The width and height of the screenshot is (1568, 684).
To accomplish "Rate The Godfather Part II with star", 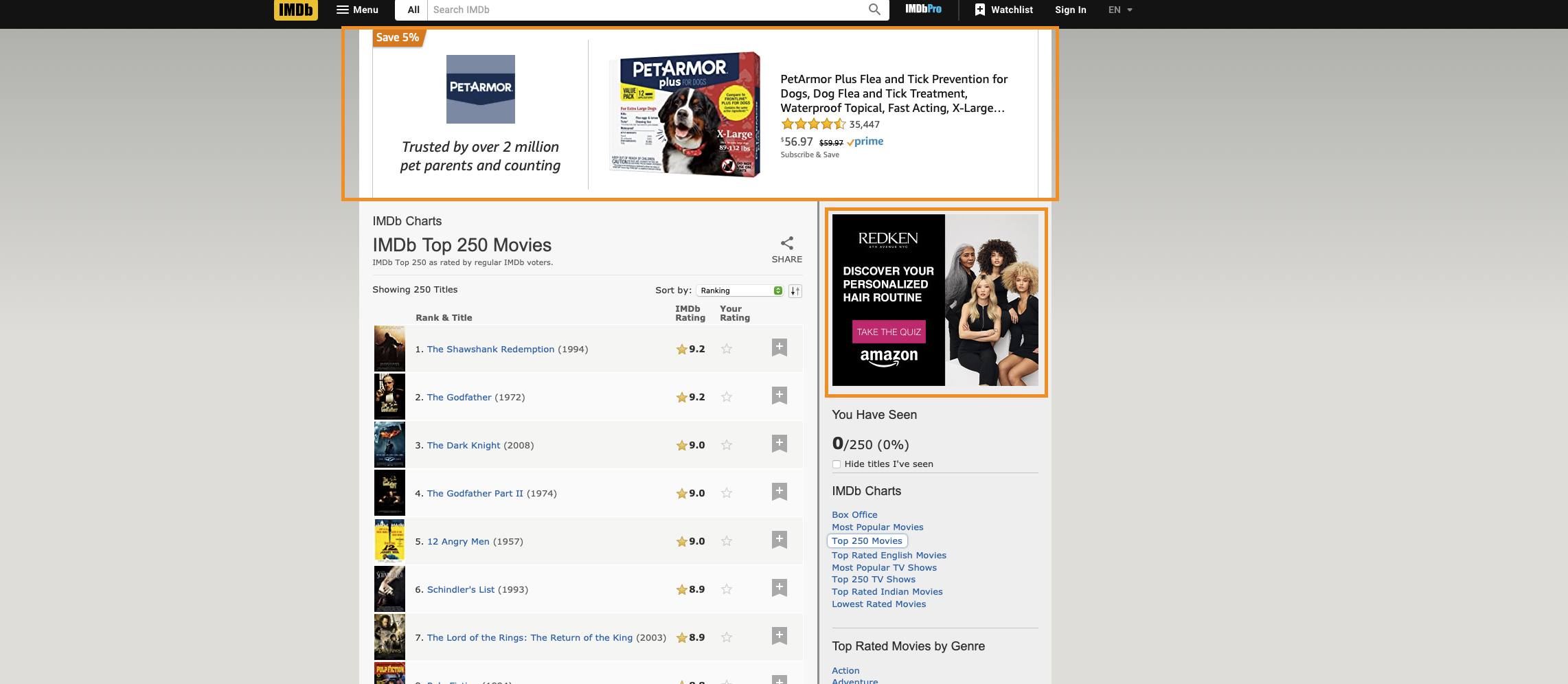I will click(727, 493).
